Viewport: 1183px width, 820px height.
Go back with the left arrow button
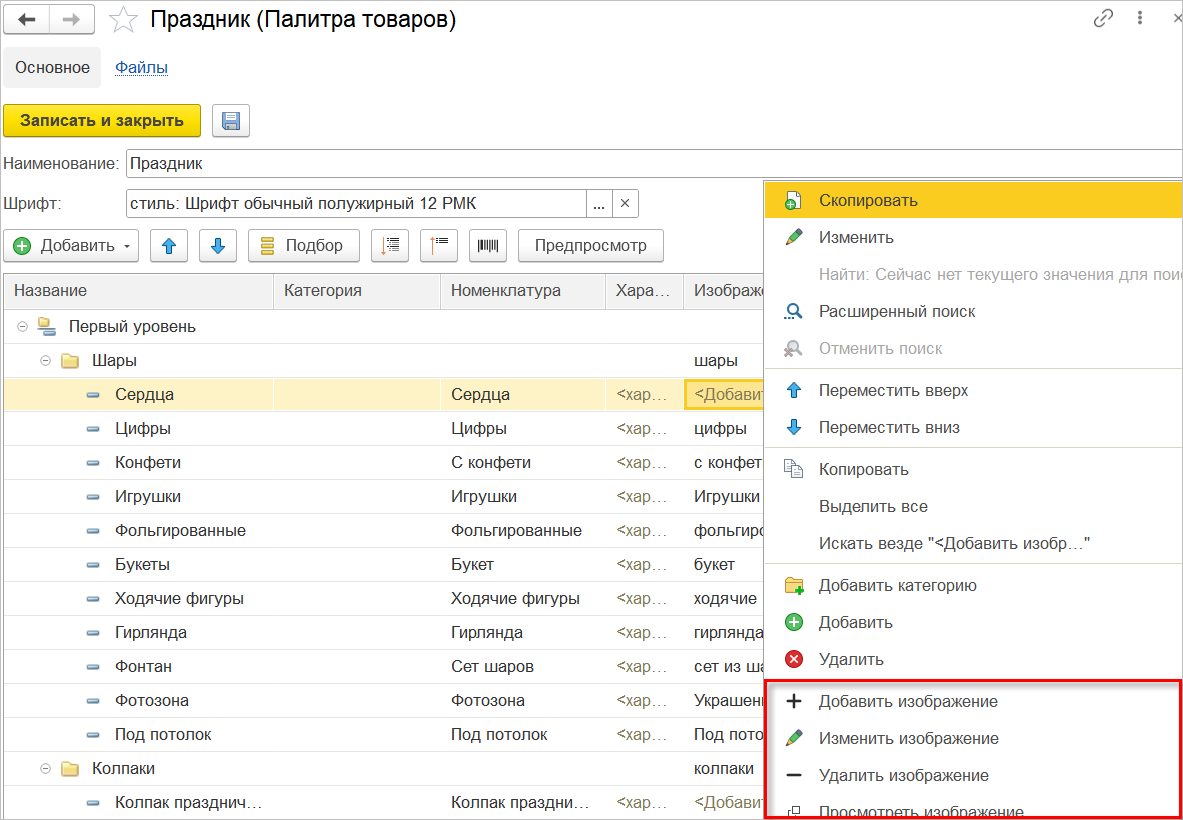(27, 19)
